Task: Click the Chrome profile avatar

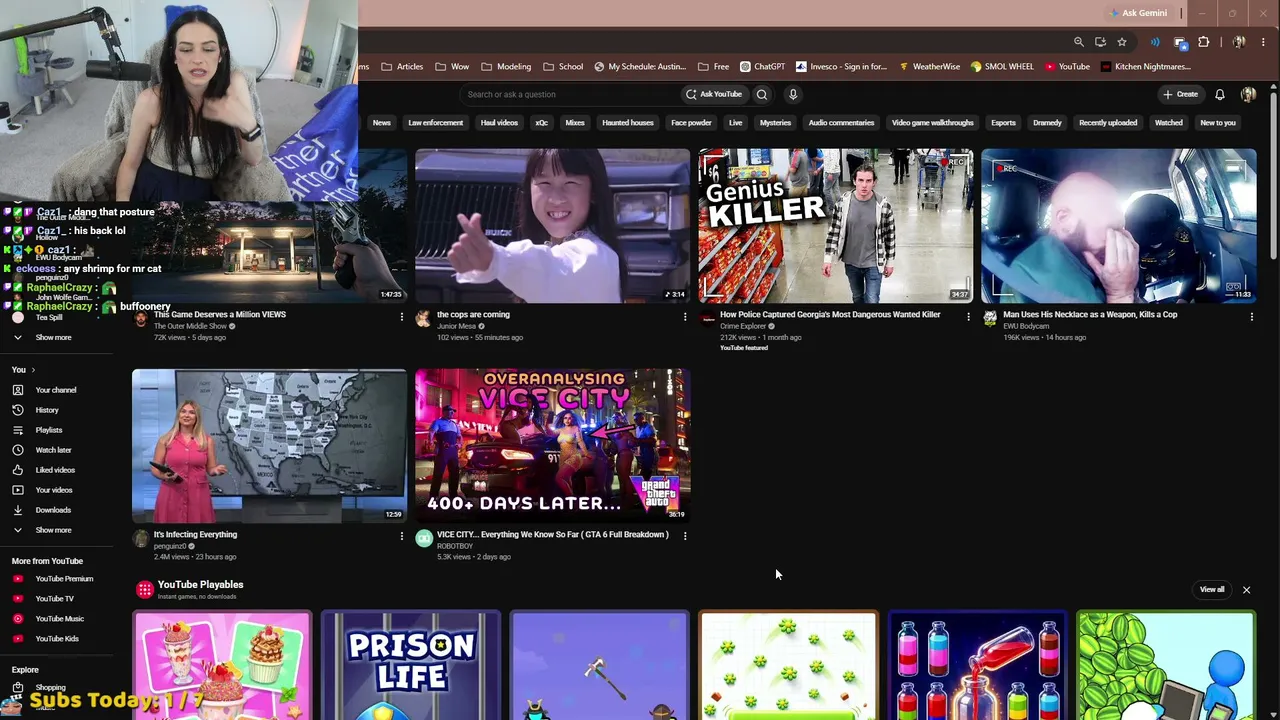Action: (x=1239, y=42)
